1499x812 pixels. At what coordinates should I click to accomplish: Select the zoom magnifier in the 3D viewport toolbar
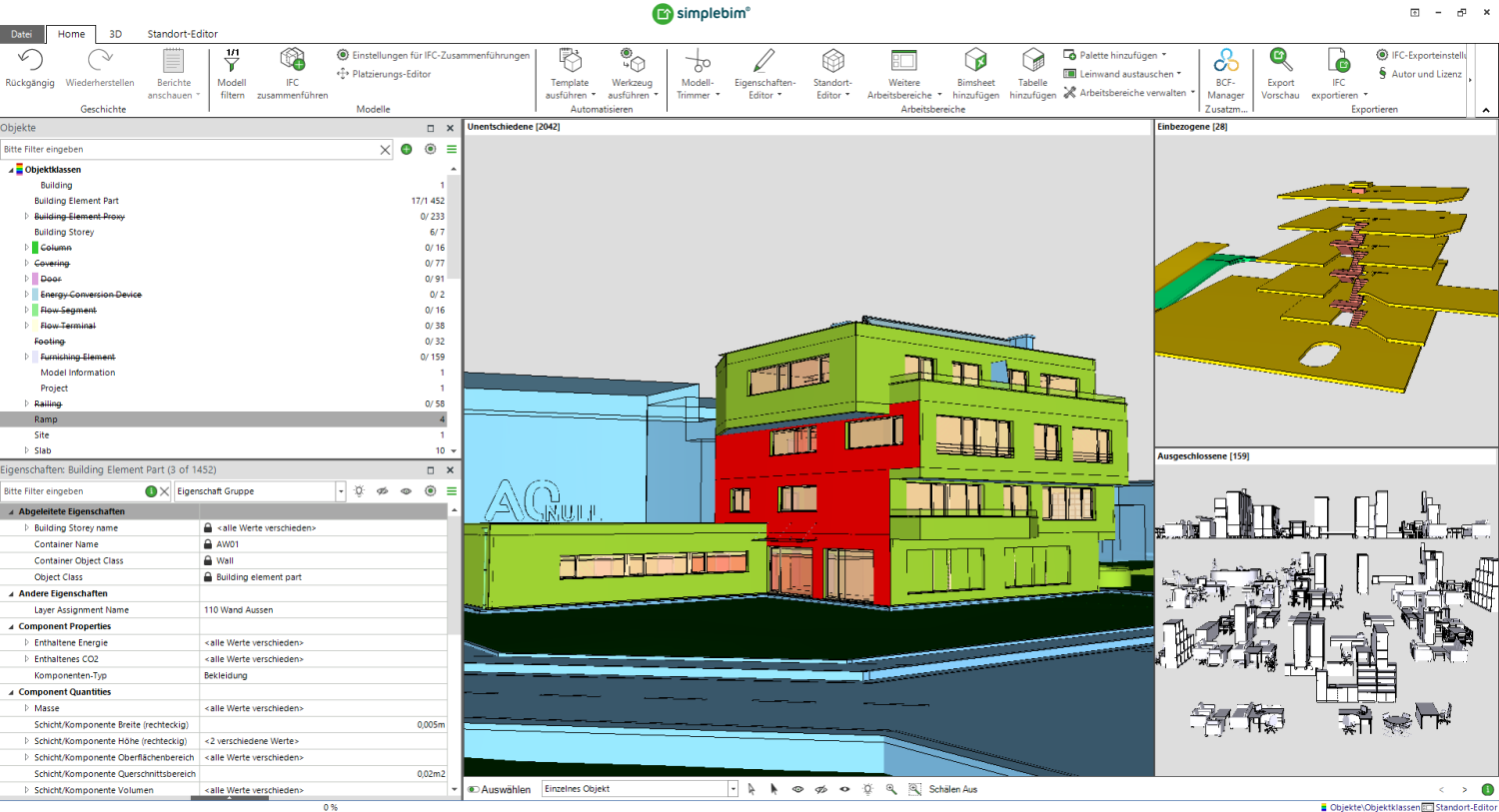(x=891, y=788)
